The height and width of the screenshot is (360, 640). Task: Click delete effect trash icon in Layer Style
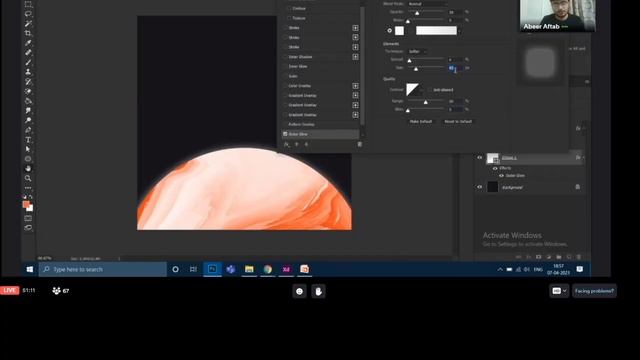[x=360, y=144]
